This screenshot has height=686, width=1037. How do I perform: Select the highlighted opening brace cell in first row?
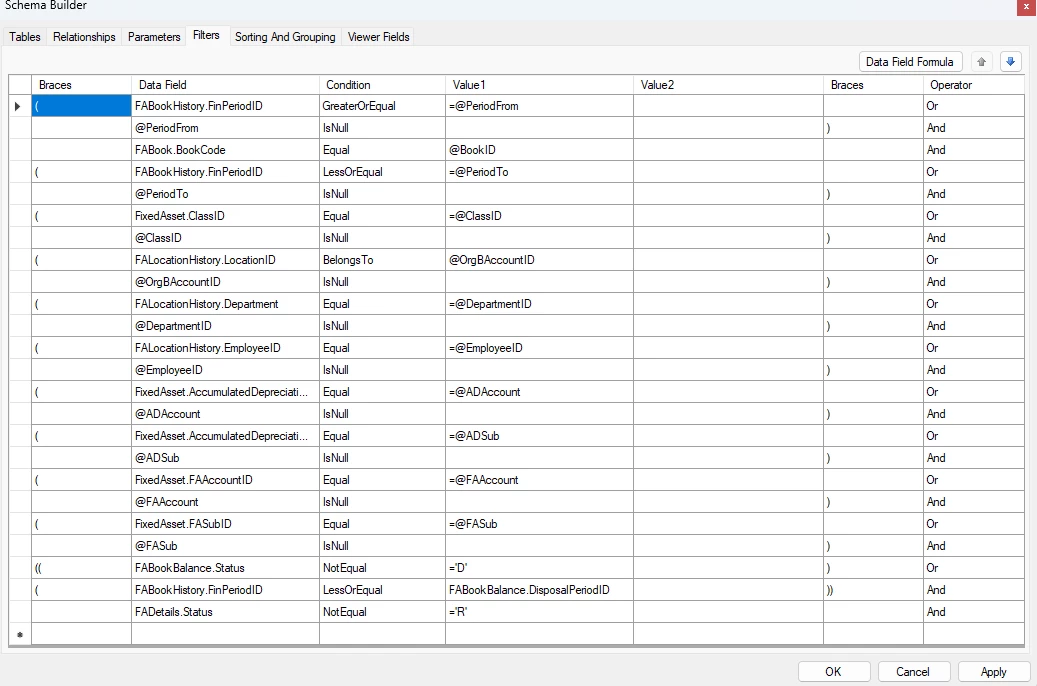tap(81, 106)
